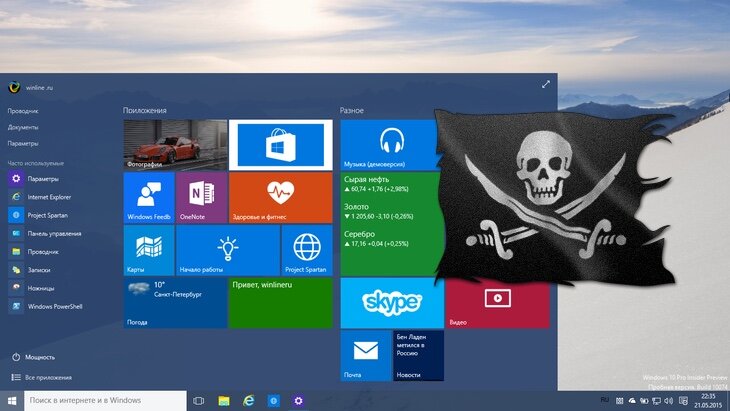This screenshot has height=411, width=730.
Task: Open Project Spartan on taskbar
Action: (x=274, y=401)
